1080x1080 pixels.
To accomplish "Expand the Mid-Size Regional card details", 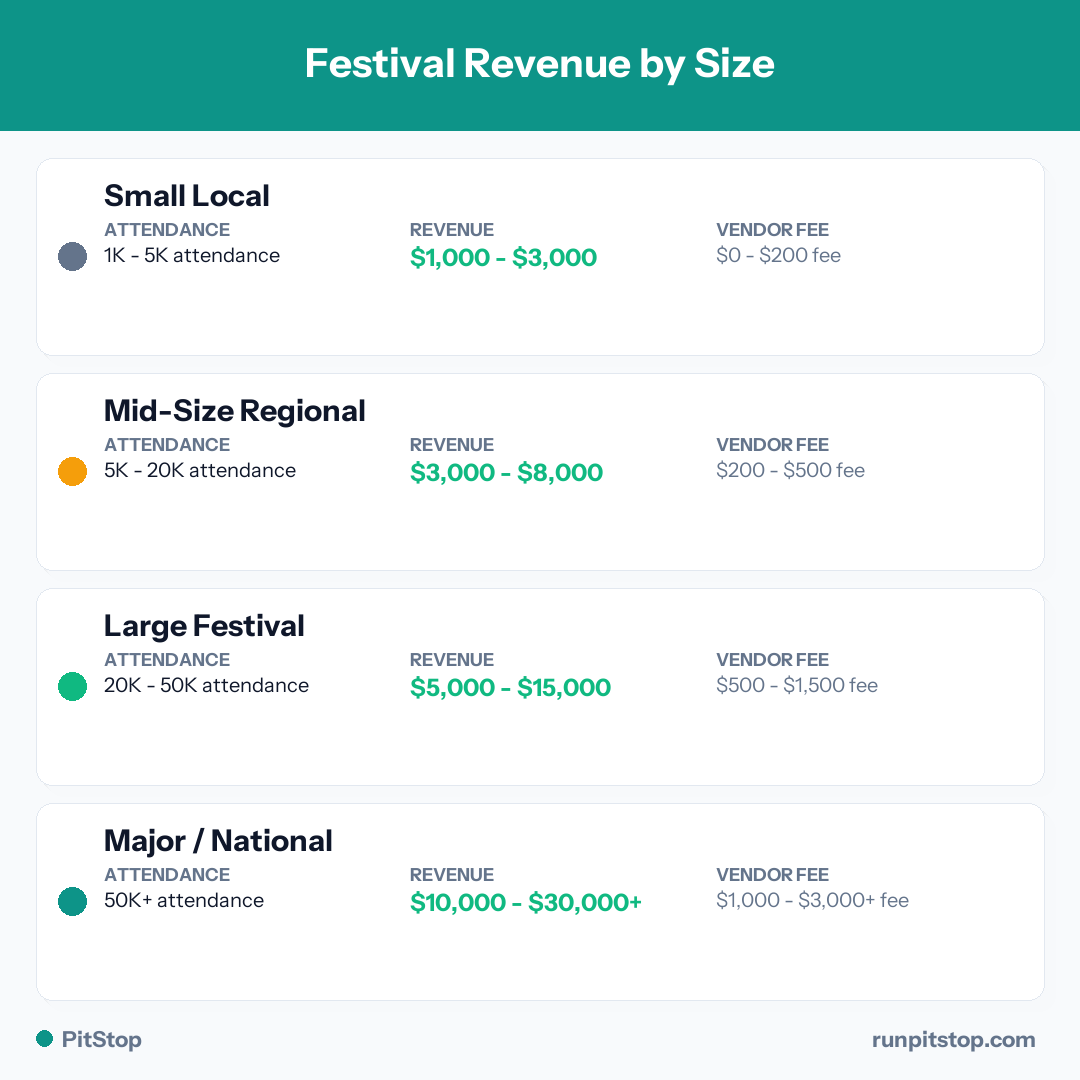I will [540, 471].
